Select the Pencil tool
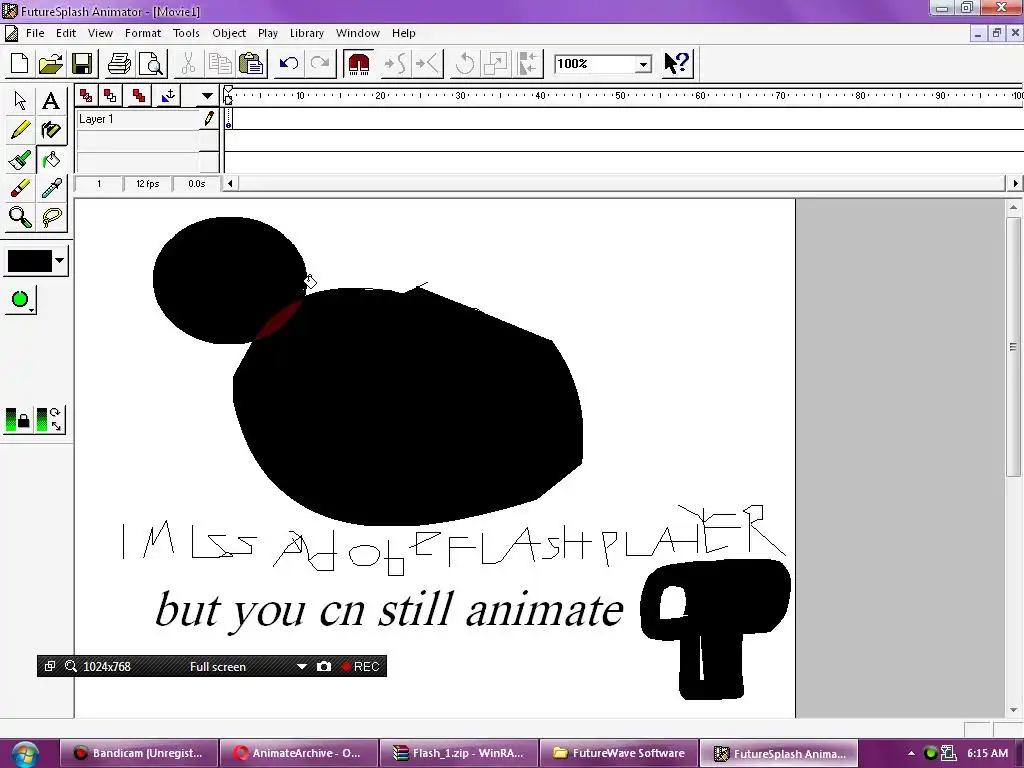 click(20, 130)
